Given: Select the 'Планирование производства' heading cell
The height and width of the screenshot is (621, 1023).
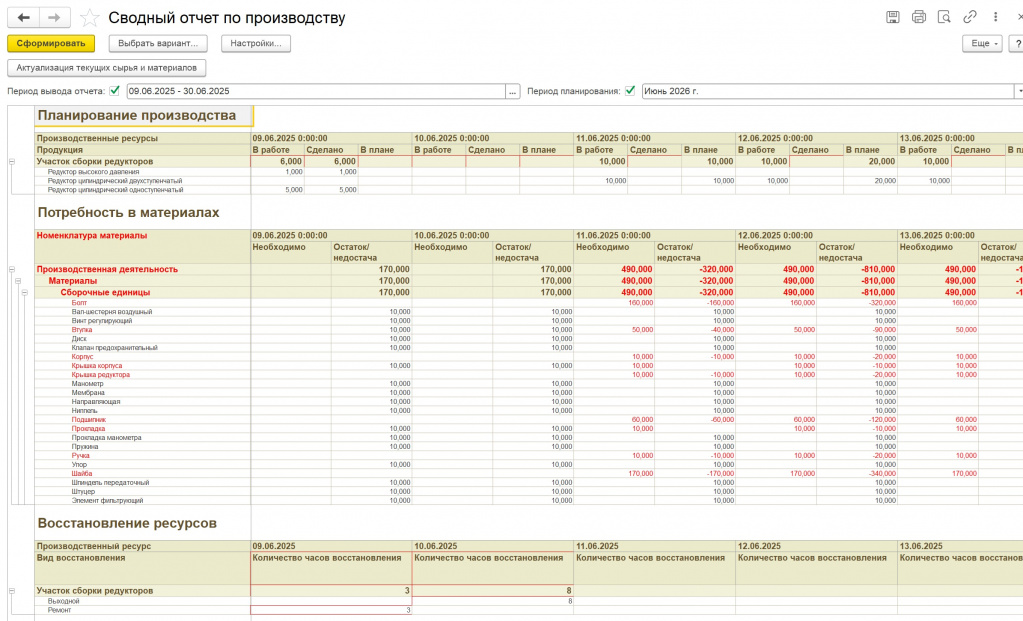Looking at the screenshot, I should [144, 115].
